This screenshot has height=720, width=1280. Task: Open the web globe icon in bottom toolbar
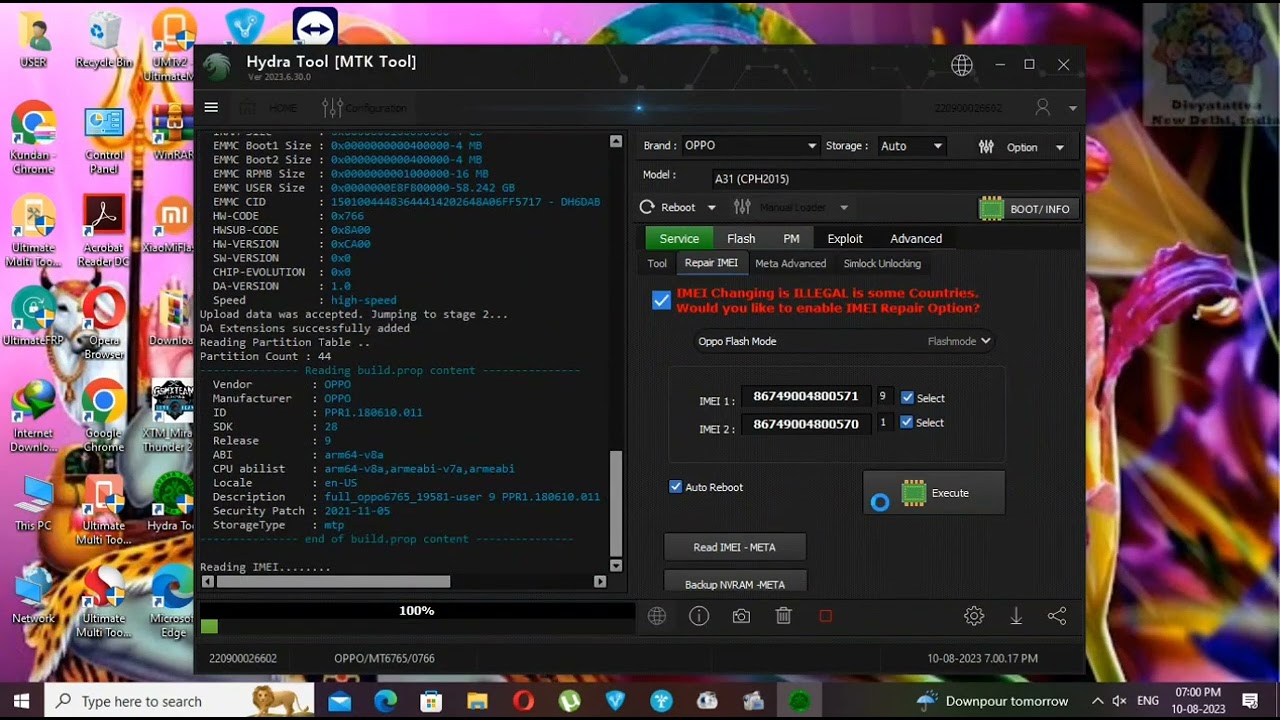click(x=657, y=616)
